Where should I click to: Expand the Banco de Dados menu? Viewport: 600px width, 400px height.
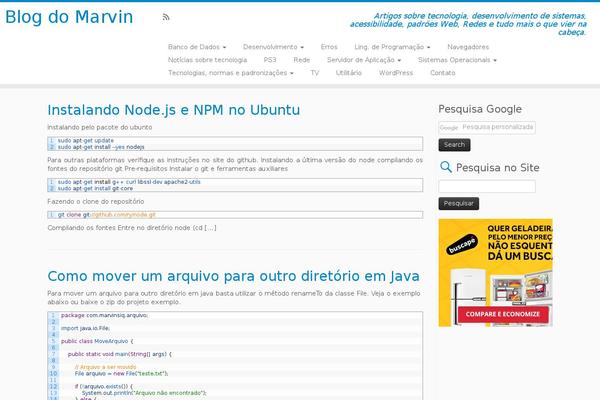[197, 47]
